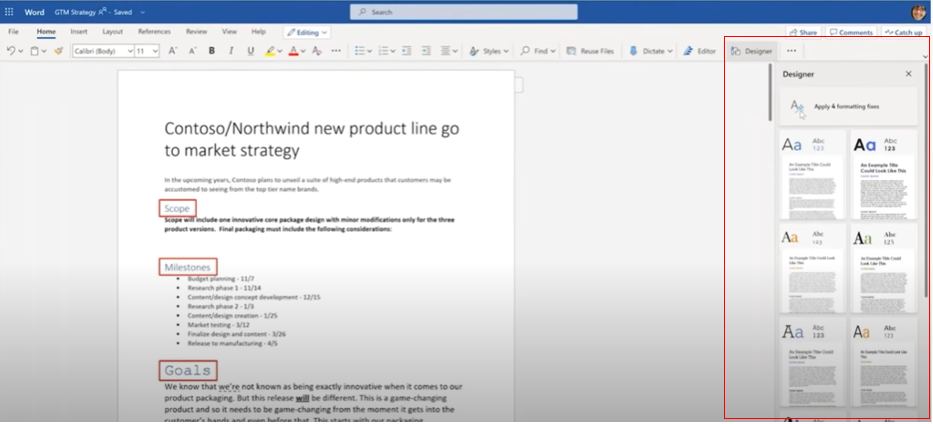Click Apply 4 formatting fixes
This screenshot has width=933, height=424.
click(848, 106)
